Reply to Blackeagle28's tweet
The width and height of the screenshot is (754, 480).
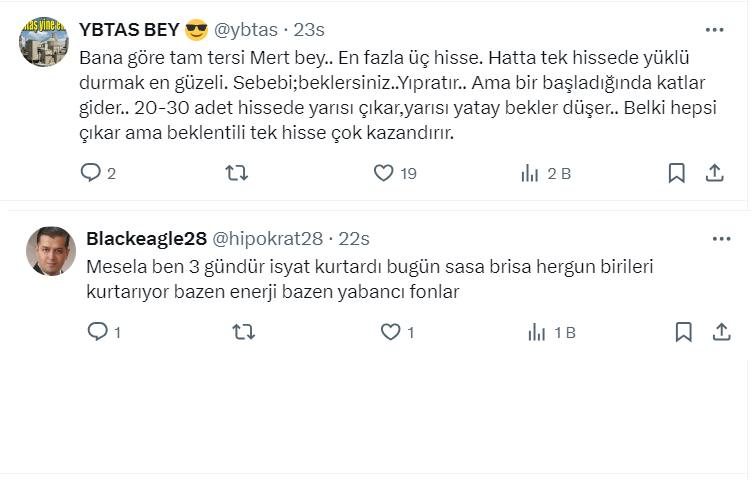[97, 332]
